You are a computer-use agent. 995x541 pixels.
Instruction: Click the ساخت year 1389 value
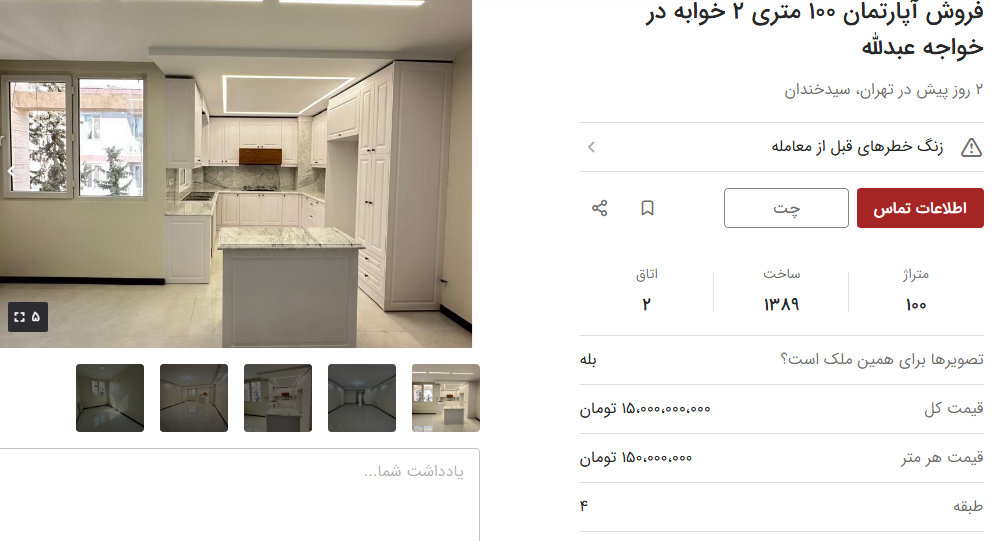coord(781,305)
